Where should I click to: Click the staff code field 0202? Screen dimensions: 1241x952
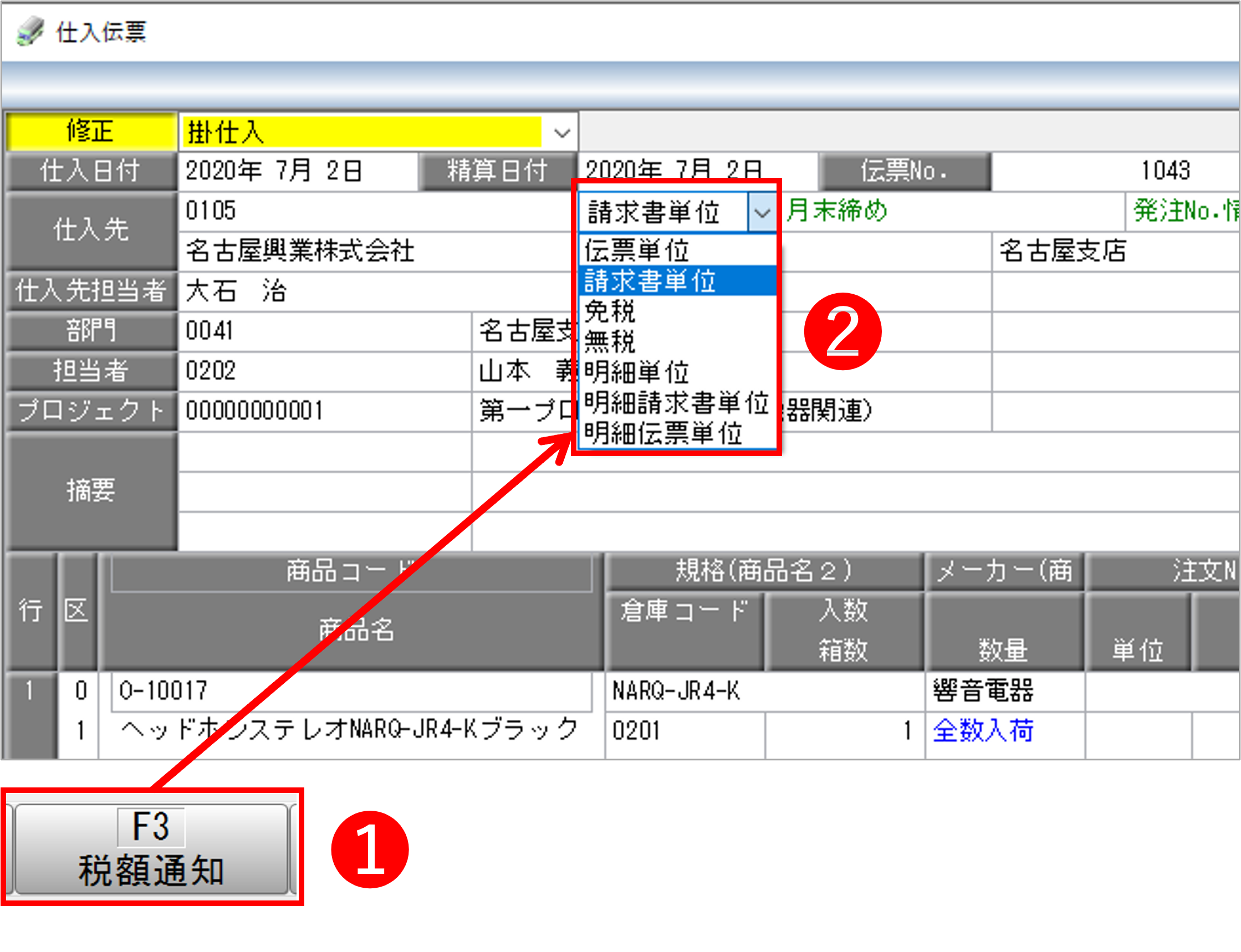(x=325, y=371)
